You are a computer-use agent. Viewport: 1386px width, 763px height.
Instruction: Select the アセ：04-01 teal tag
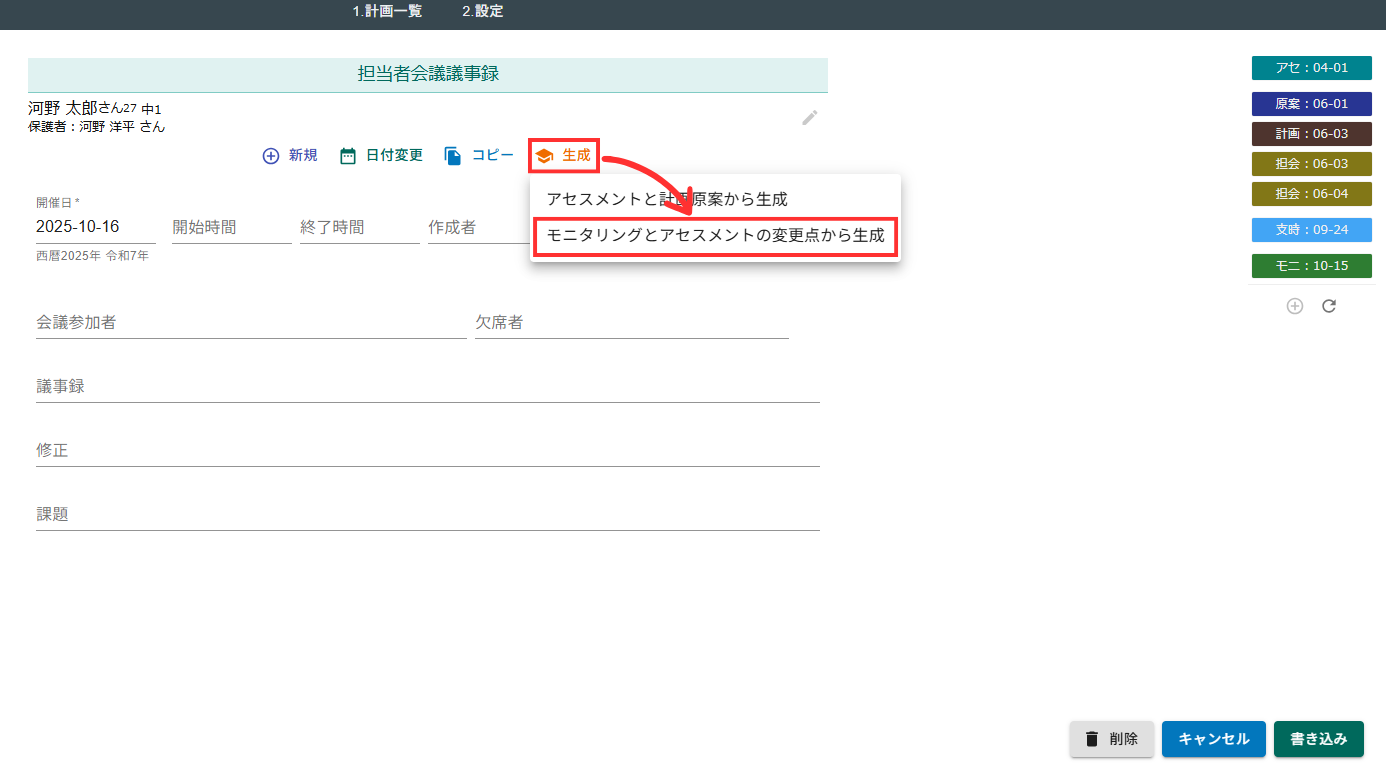click(1311, 68)
